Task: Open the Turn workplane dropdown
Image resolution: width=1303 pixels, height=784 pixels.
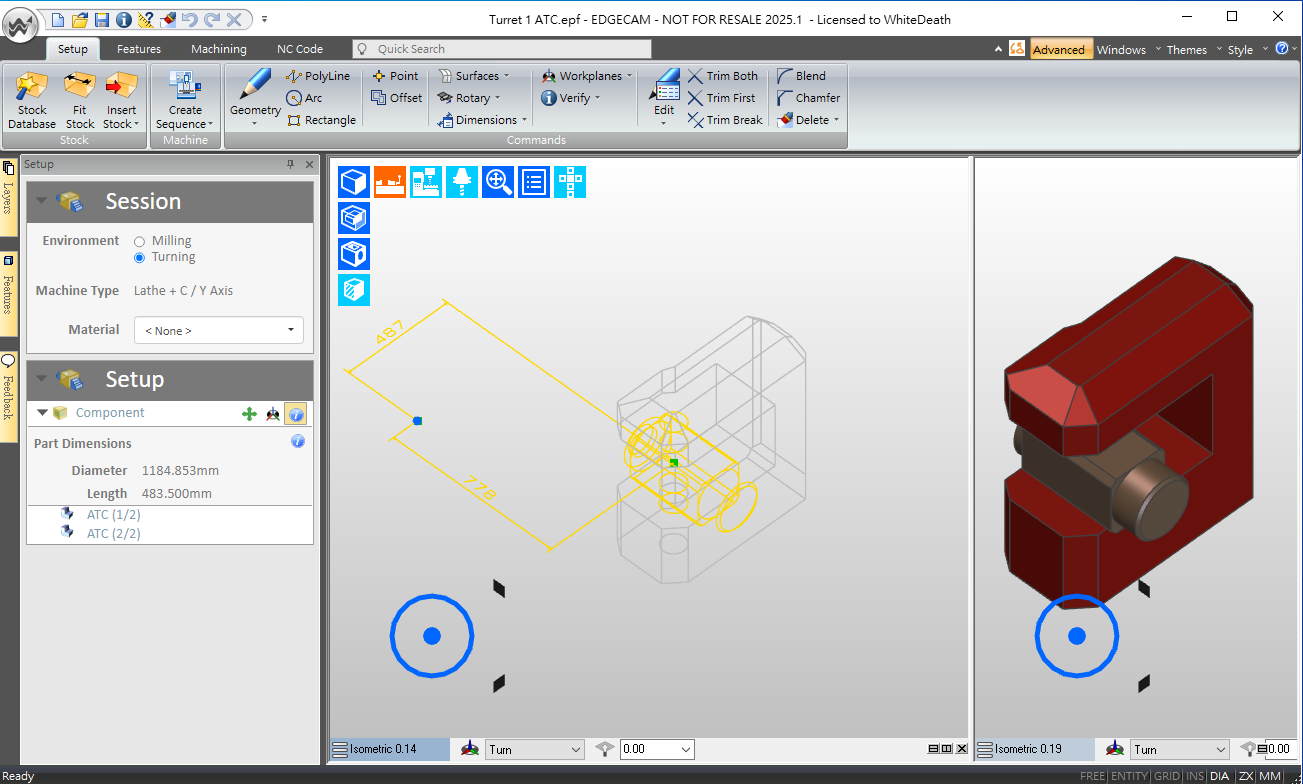Action: 534,749
